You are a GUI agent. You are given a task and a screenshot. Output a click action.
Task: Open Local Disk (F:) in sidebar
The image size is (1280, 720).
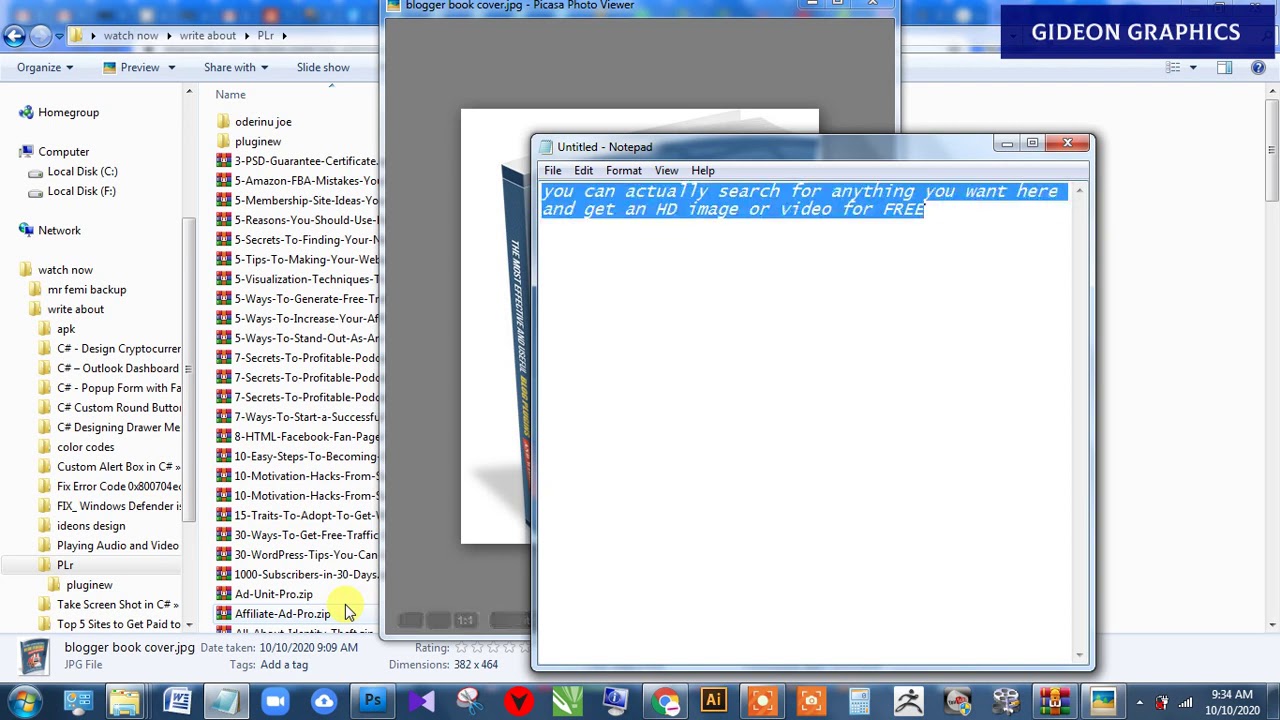click(x=81, y=191)
